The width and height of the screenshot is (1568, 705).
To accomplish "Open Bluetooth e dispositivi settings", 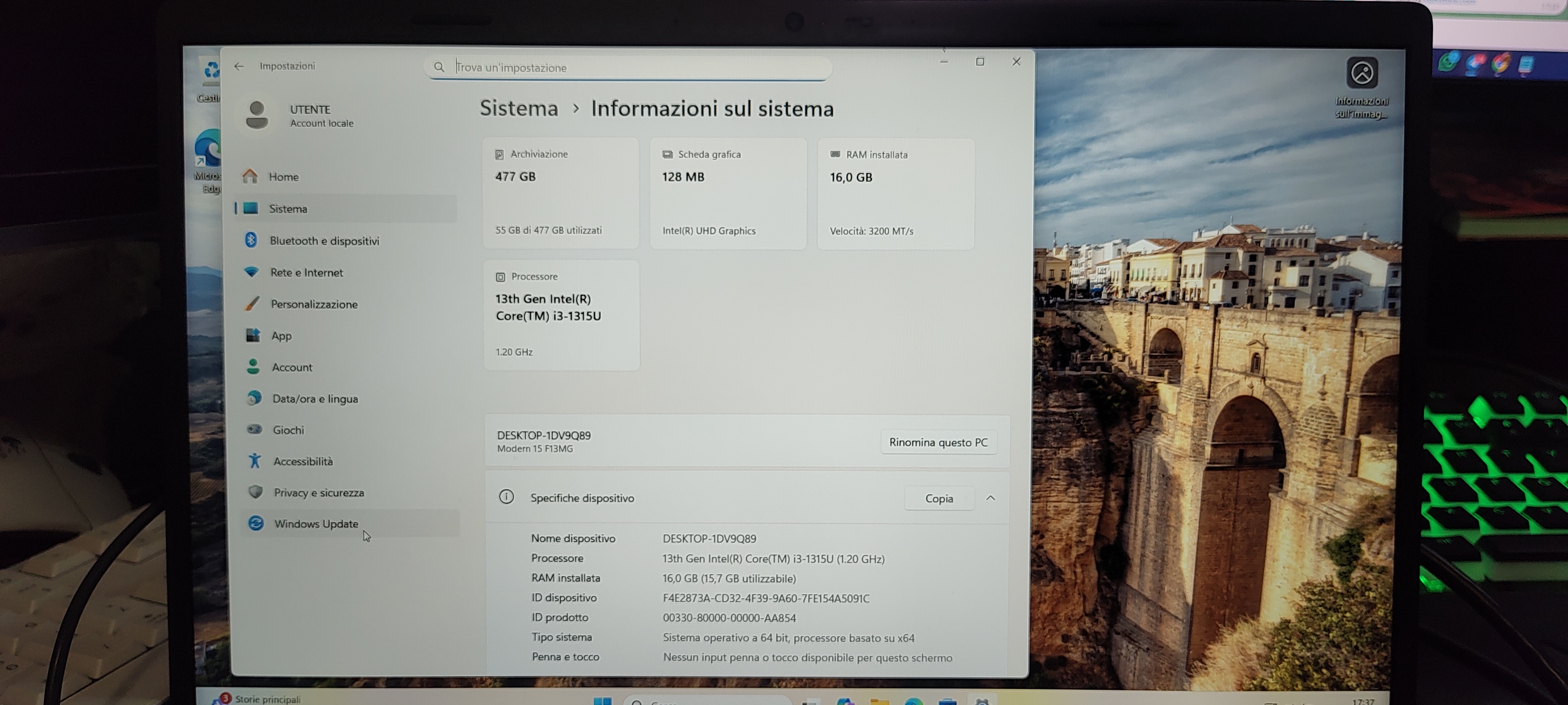I will [324, 240].
